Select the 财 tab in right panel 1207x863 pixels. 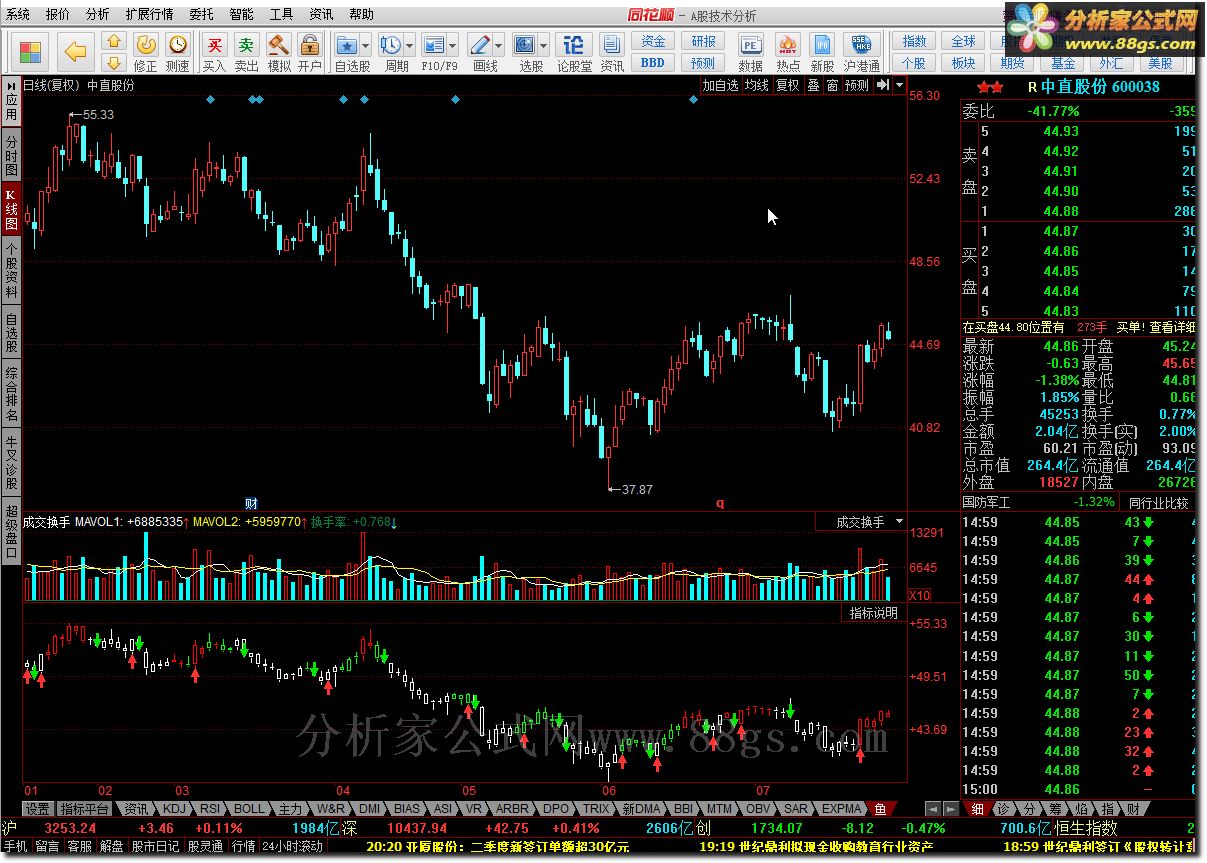1133,808
